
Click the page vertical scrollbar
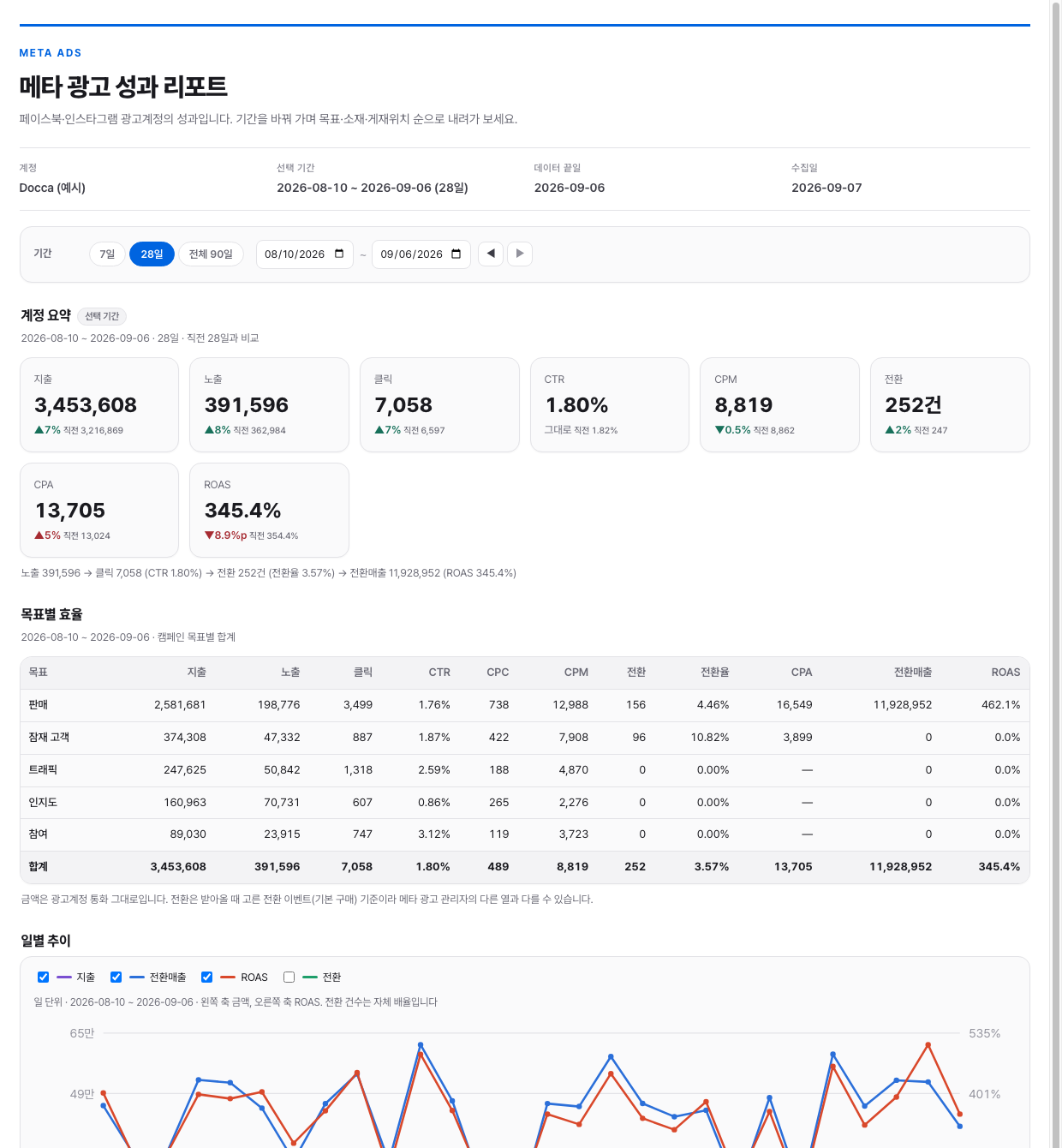[x=1056, y=574]
